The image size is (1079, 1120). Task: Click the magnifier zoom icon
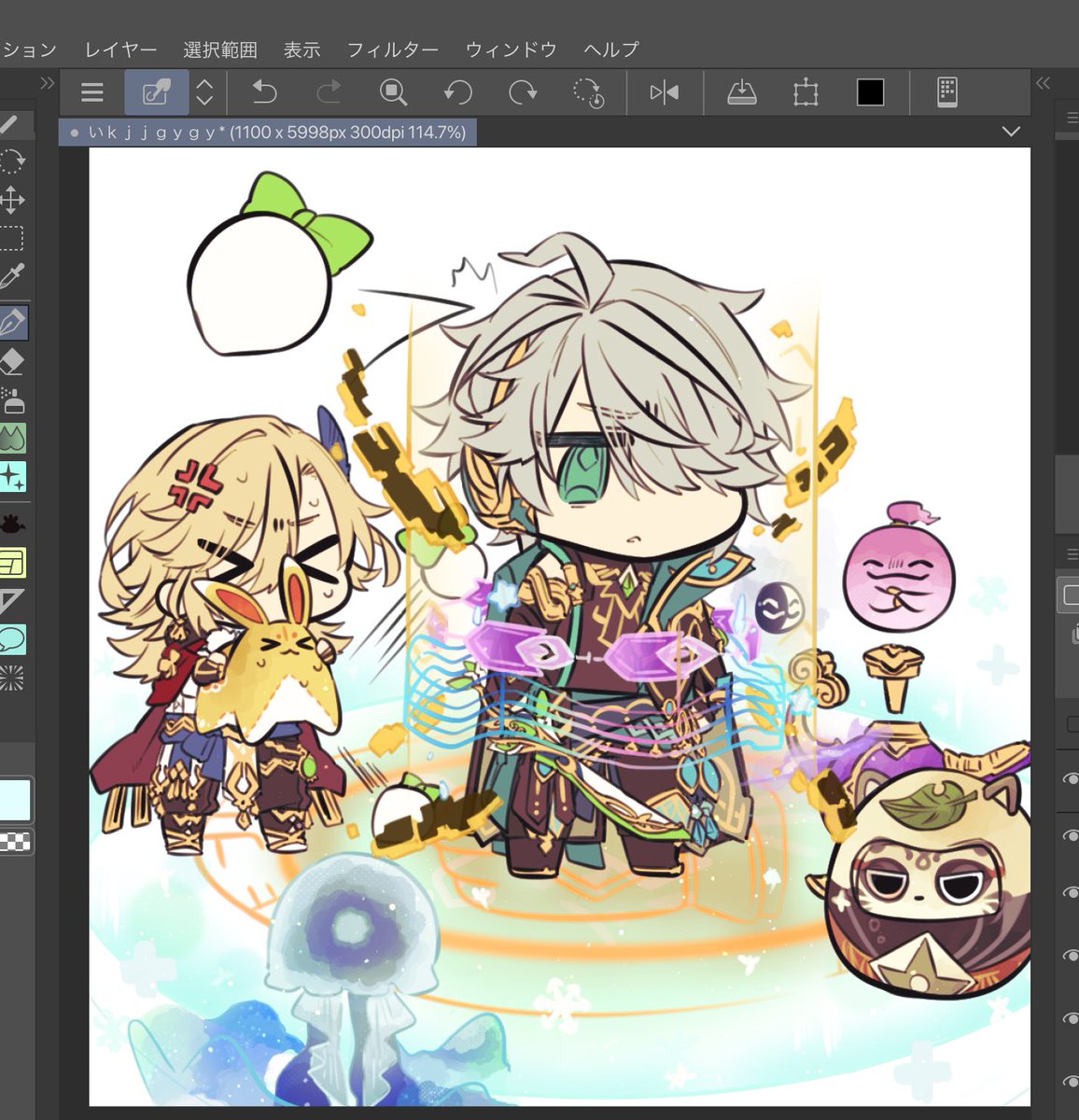[x=393, y=92]
